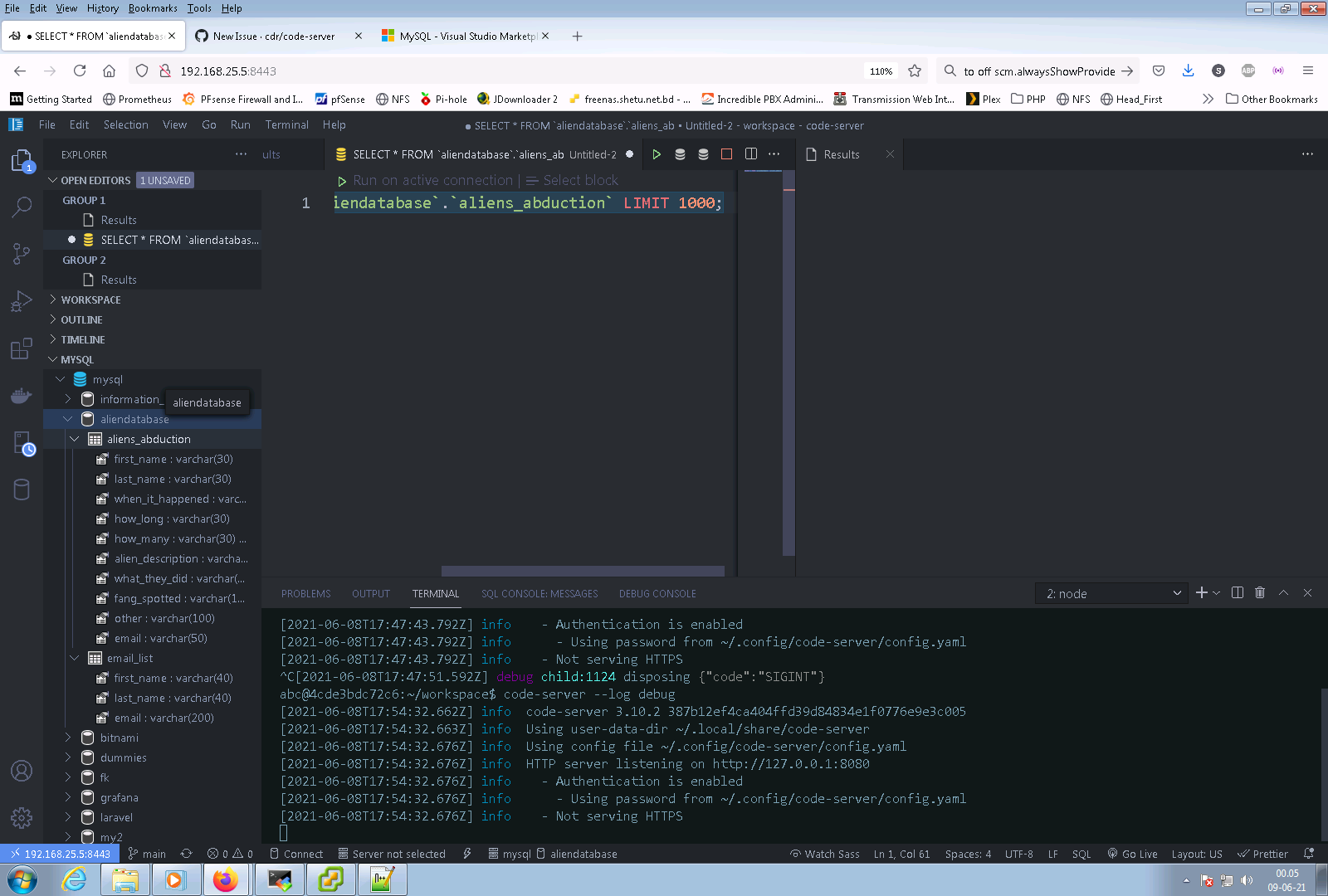The height and width of the screenshot is (896, 1328).
Task: Switch to the OUTPUT panel tab
Action: (x=371, y=594)
